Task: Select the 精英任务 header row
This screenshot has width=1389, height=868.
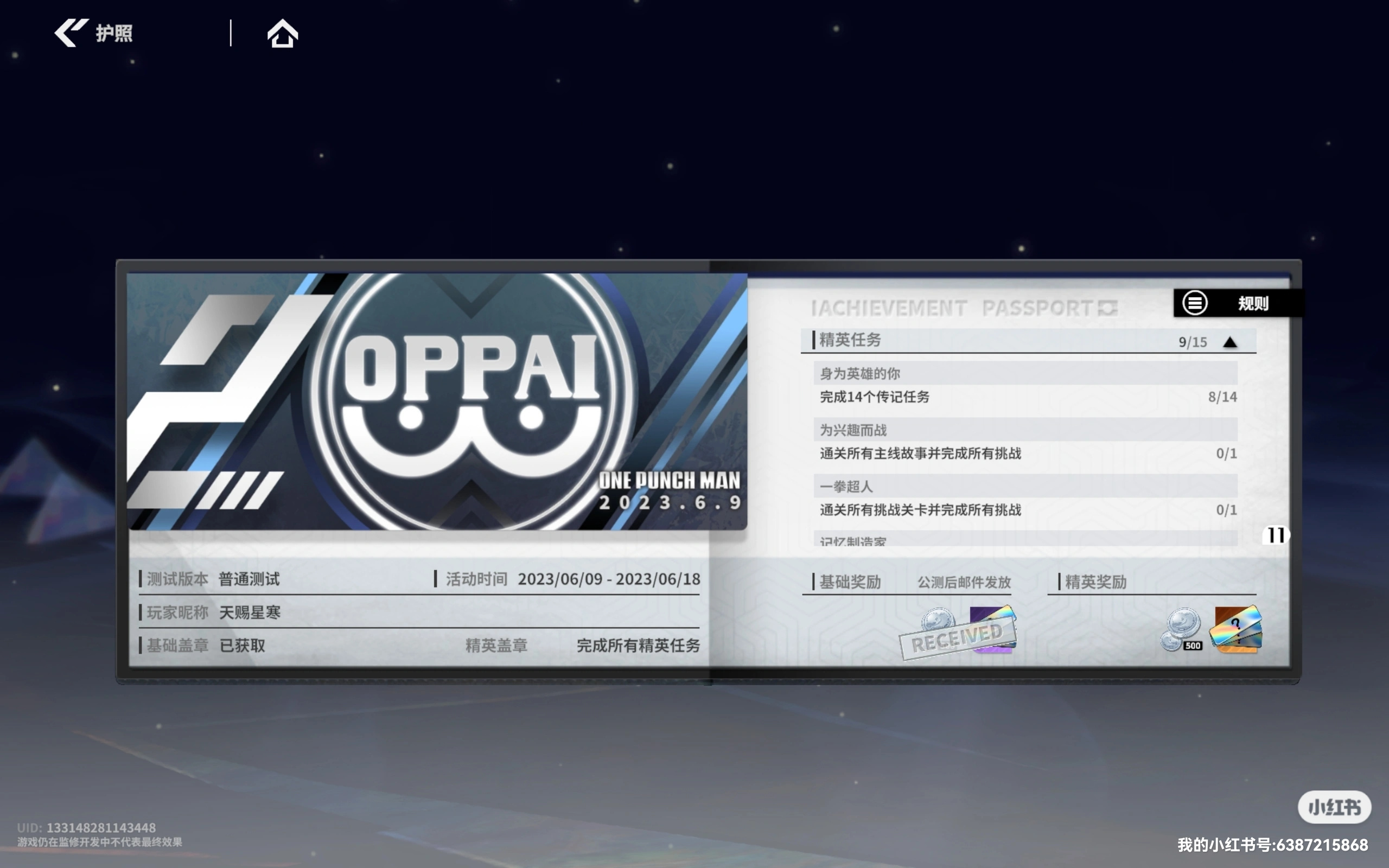Action: coord(1028,341)
